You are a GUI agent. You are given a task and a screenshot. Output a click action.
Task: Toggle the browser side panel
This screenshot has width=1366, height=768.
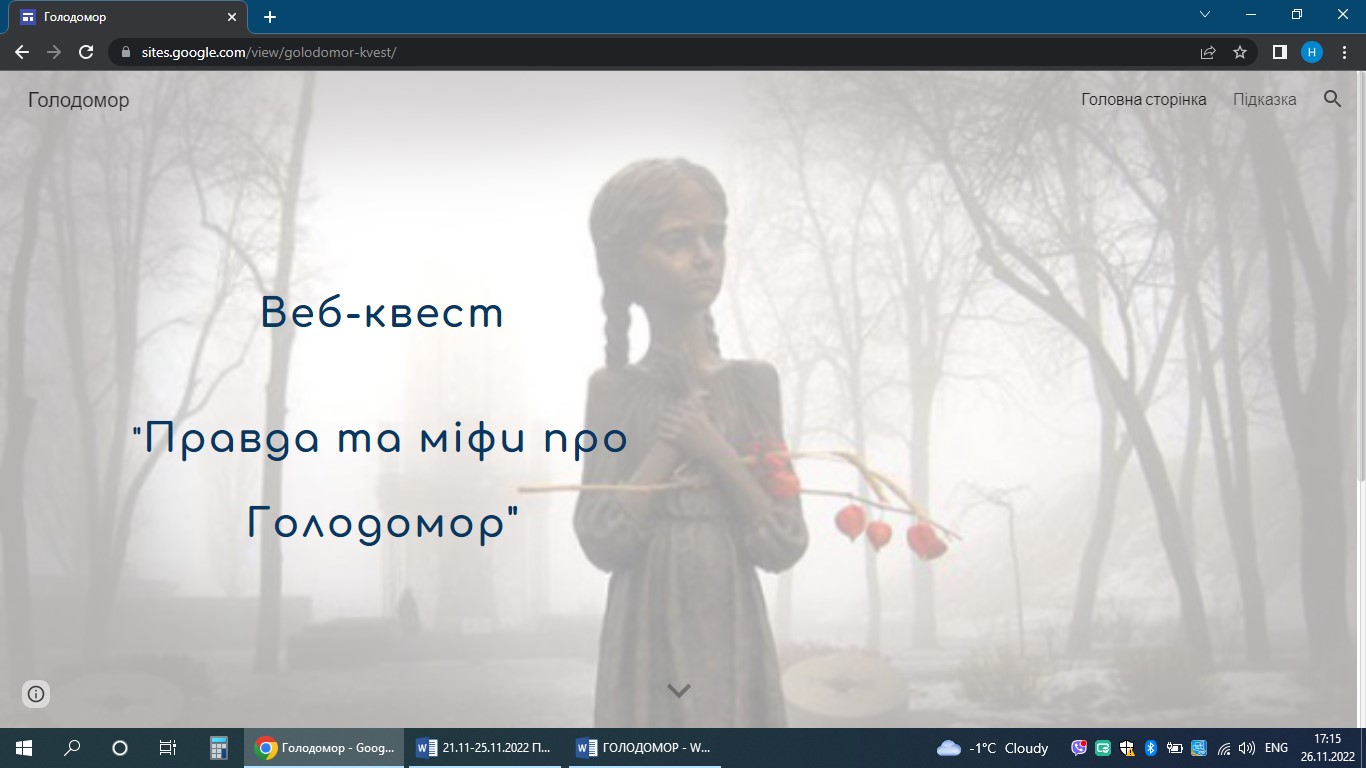pos(1279,52)
